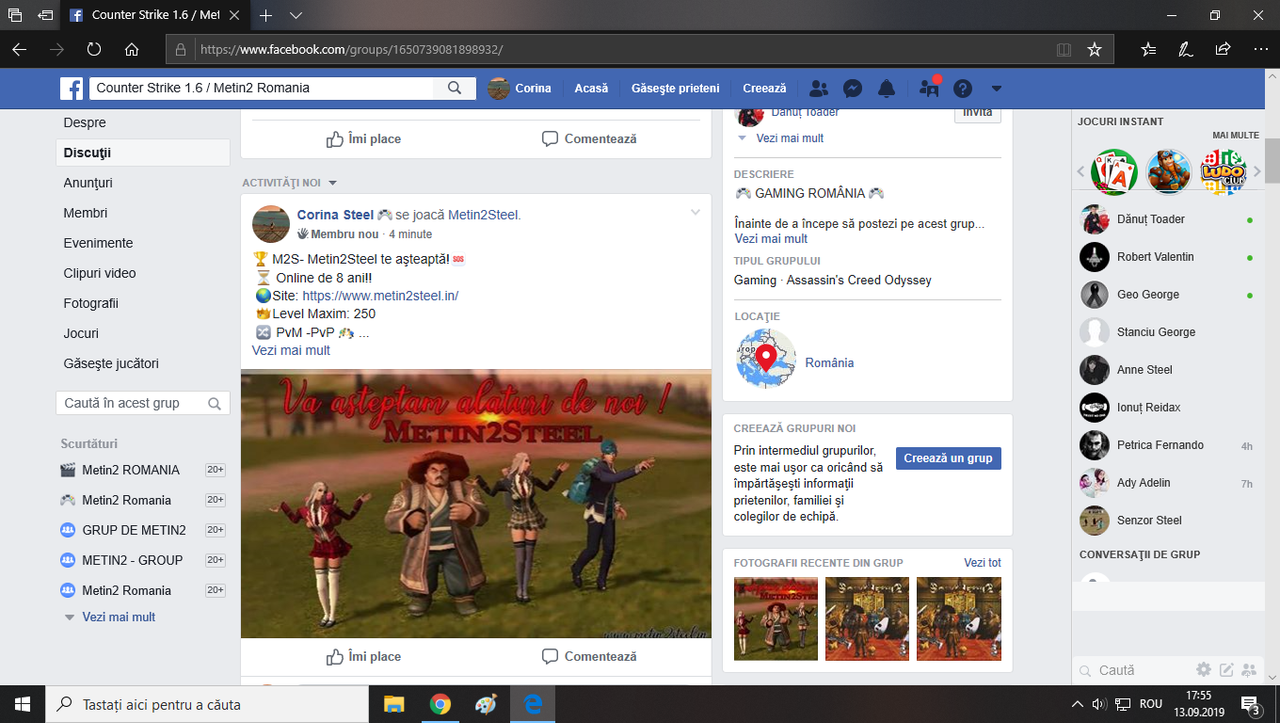This screenshot has width=1280, height=723.
Task: Add page to favorites with star
Action: 1094,49
